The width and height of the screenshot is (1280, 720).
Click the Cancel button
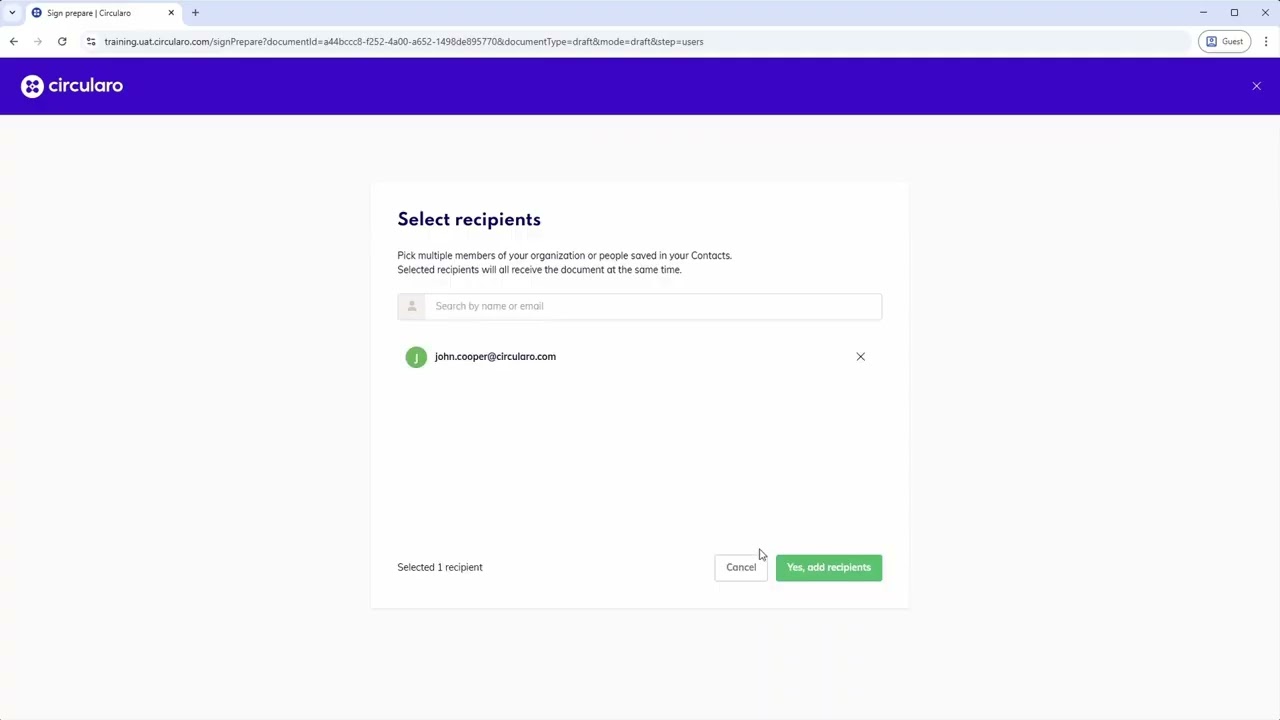click(x=741, y=567)
